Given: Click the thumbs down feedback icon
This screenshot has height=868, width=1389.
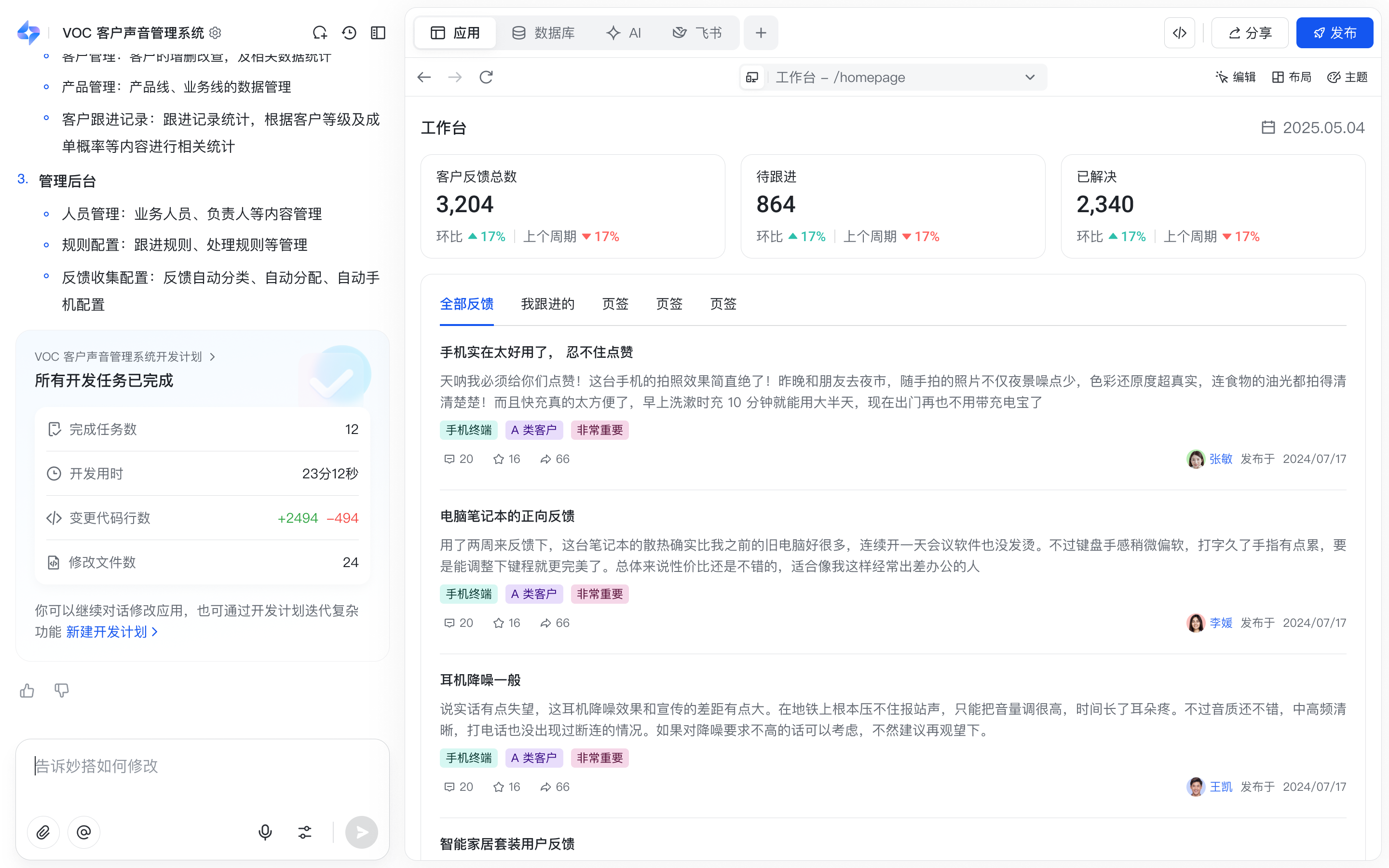Looking at the screenshot, I should click(x=61, y=690).
